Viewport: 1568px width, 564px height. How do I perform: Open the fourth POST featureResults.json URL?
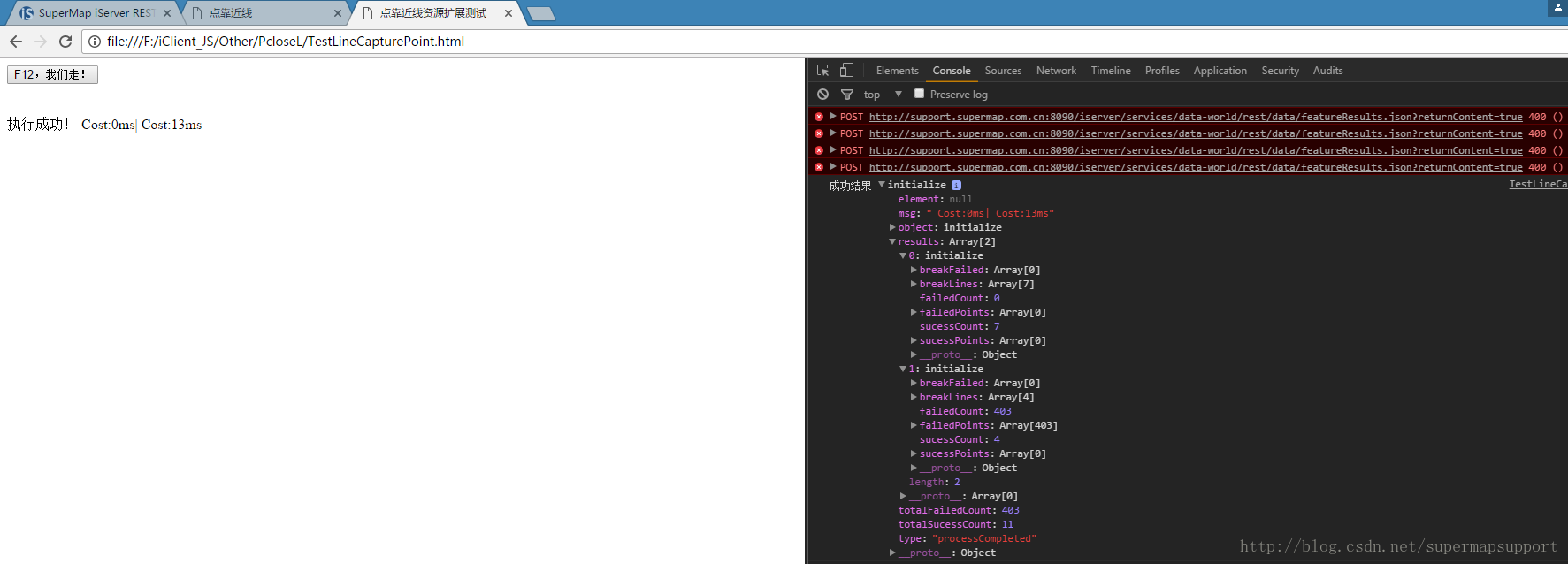click(1196, 167)
